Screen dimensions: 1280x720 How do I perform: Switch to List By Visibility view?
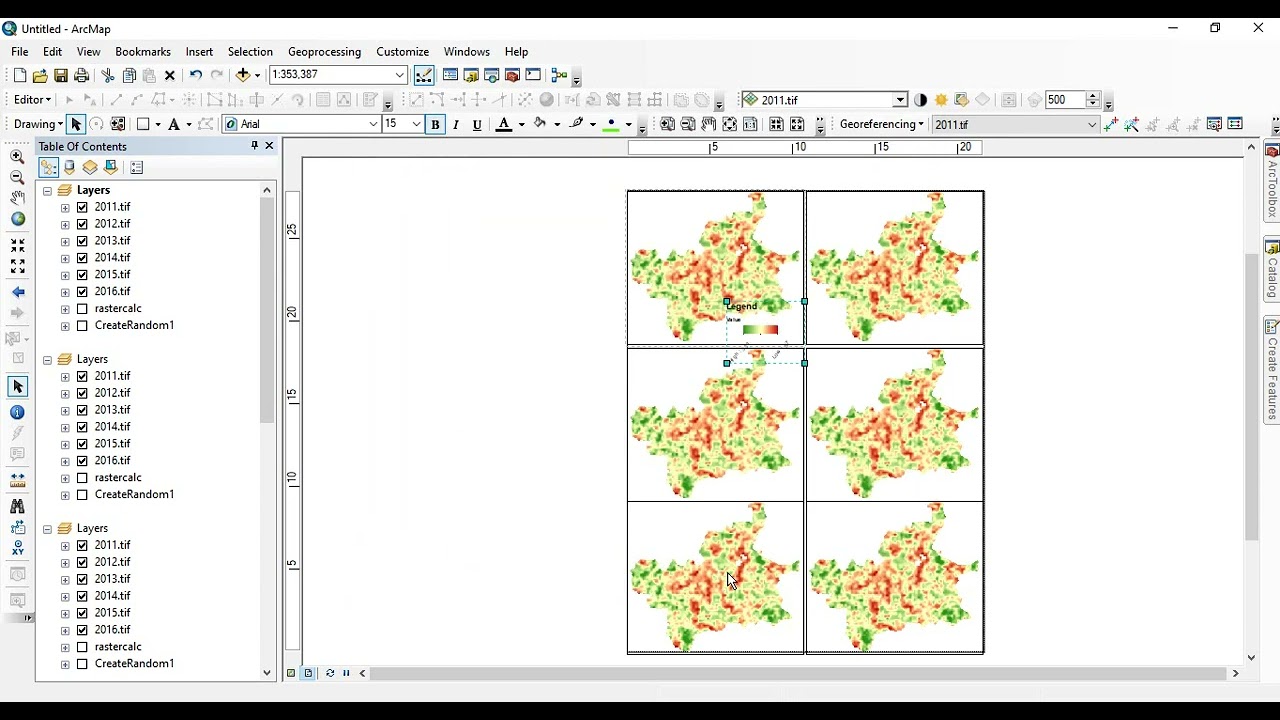[90, 167]
